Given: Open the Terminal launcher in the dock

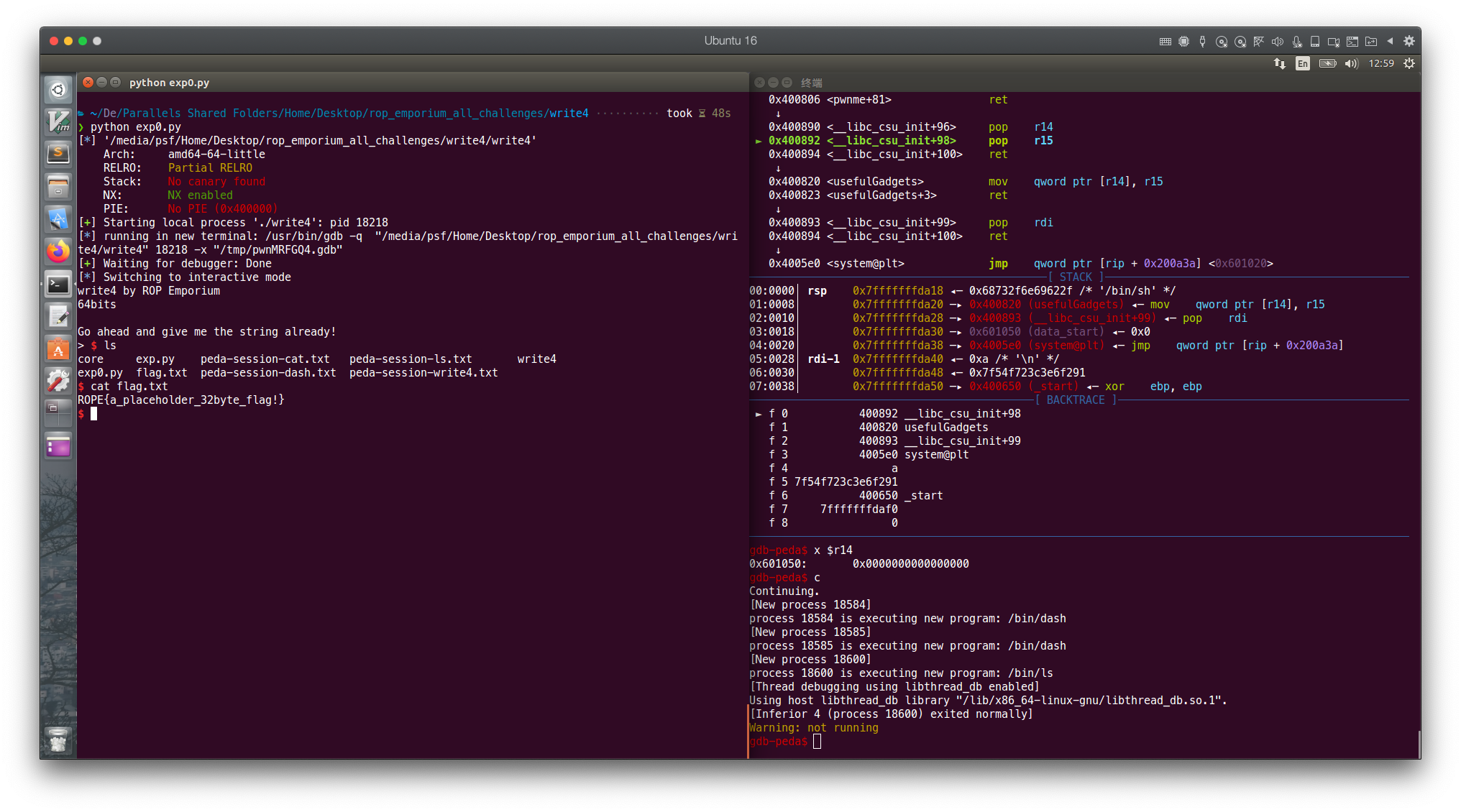Looking at the screenshot, I should pos(58,285).
